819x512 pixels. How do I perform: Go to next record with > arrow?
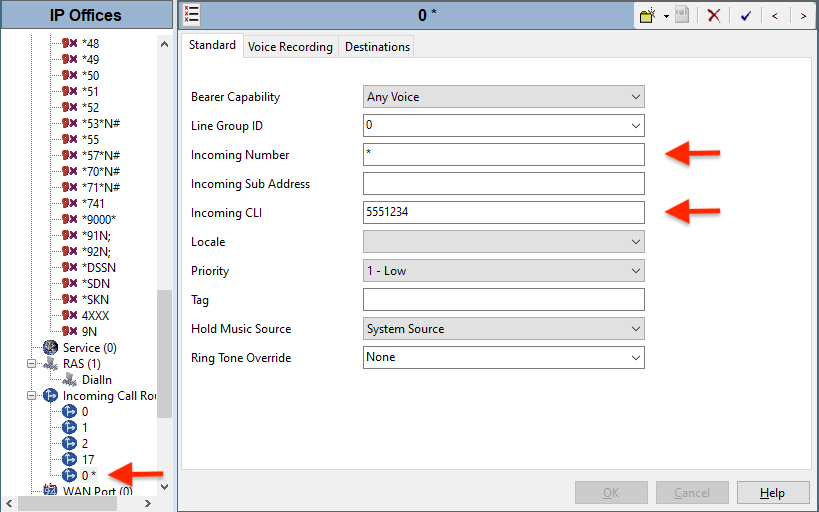tap(803, 16)
